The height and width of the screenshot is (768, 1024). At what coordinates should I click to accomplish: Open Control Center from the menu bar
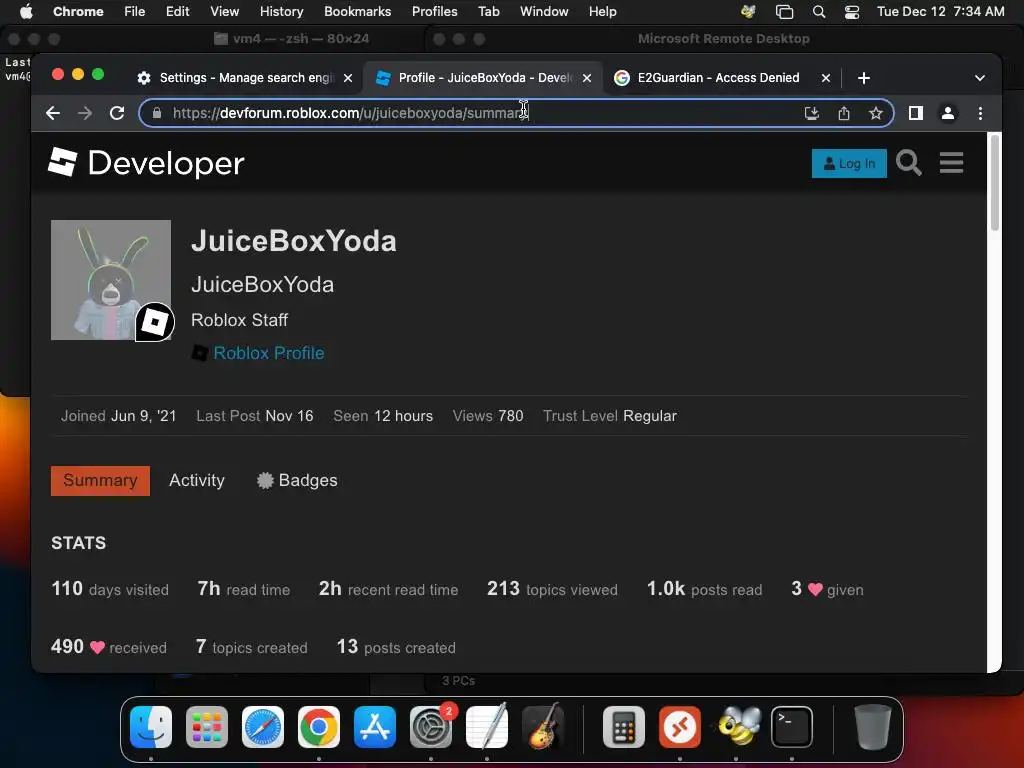coord(852,11)
